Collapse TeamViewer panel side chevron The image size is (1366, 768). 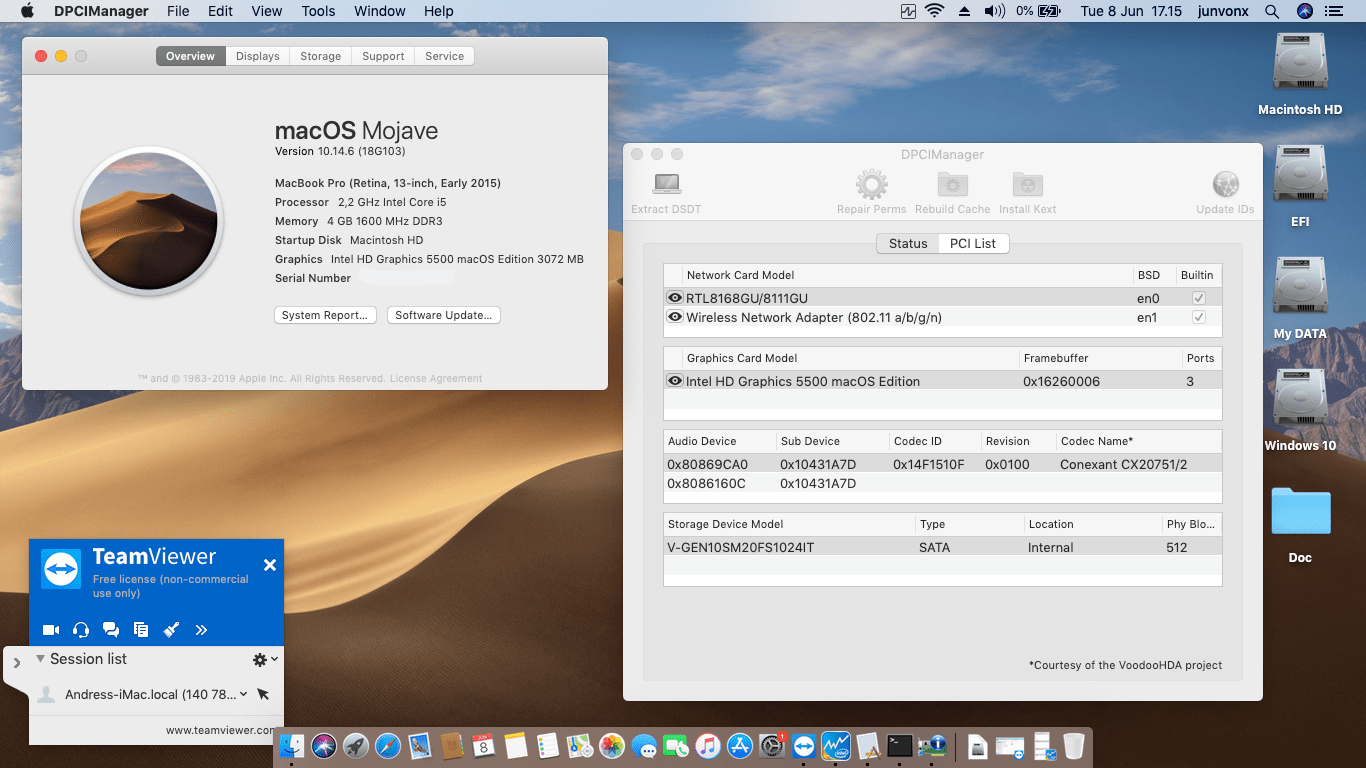[17, 662]
